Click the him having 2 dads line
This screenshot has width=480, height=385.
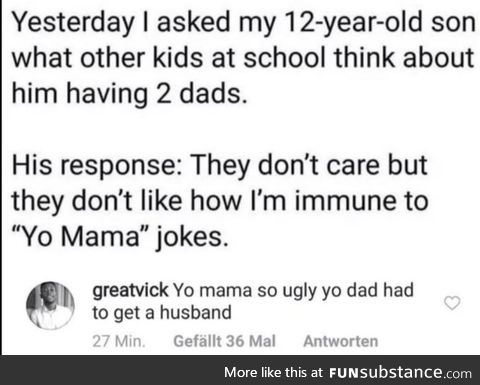click(x=130, y=94)
